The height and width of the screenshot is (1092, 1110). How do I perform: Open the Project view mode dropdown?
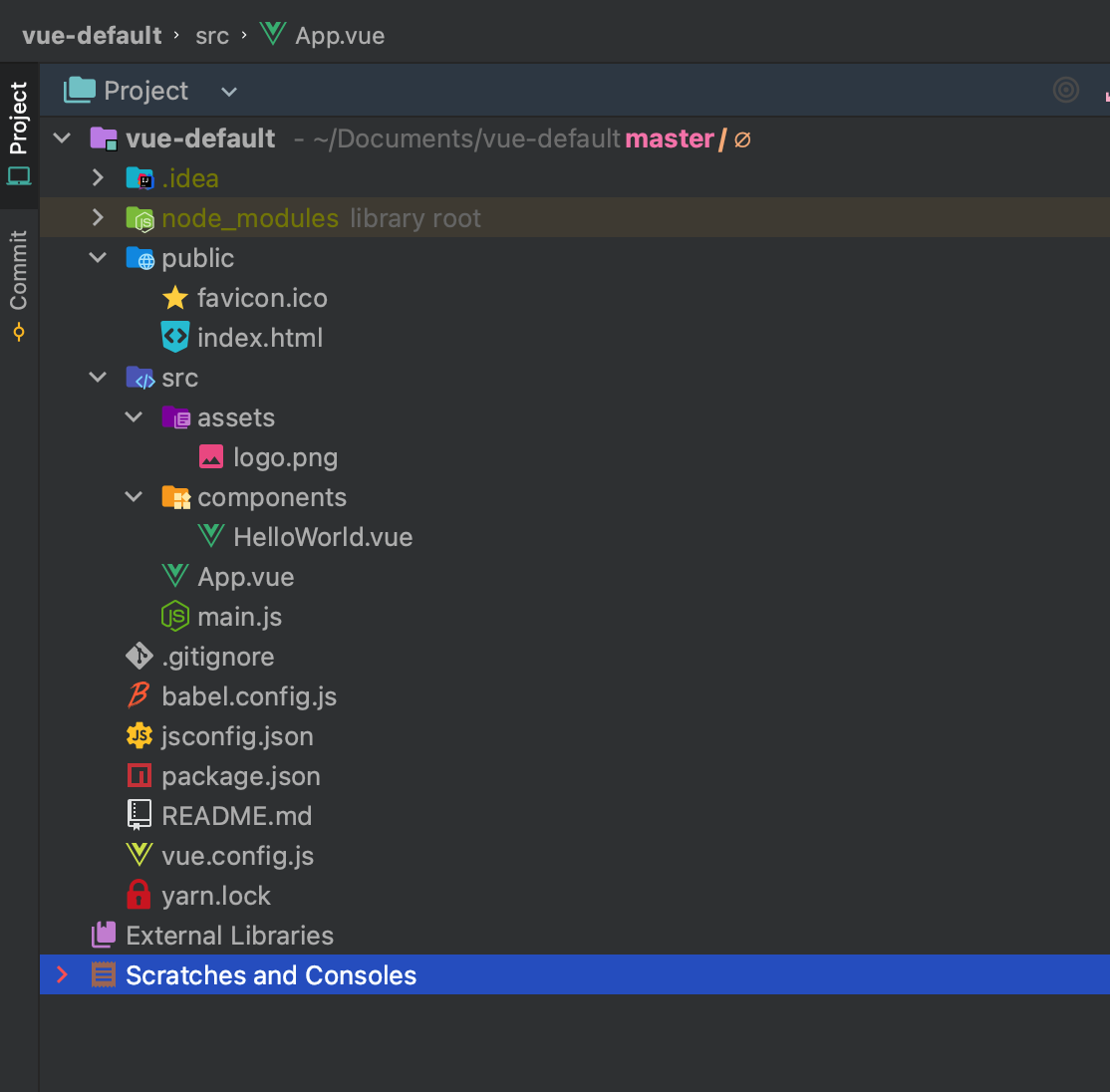(228, 91)
